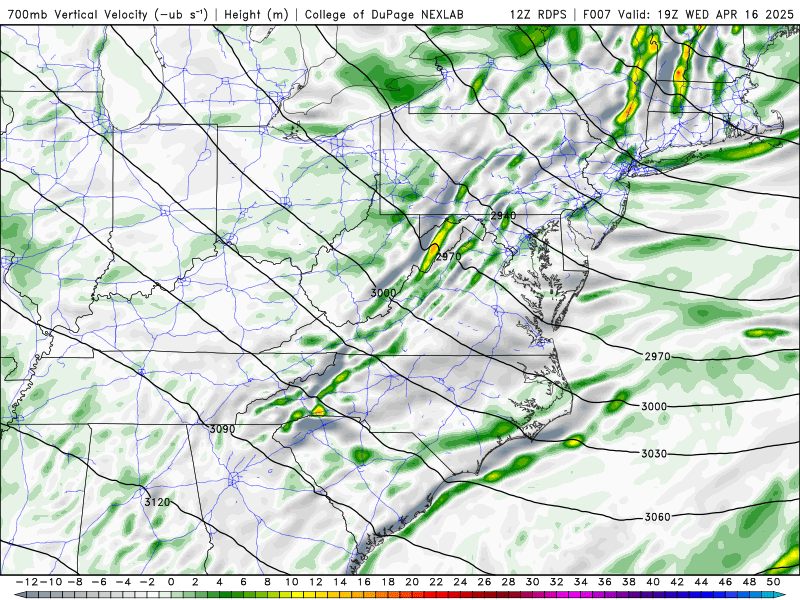The width and height of the screenshot is (800, 600).
Task: Click the colorbar tick label '46'
Action: [726, 582]
